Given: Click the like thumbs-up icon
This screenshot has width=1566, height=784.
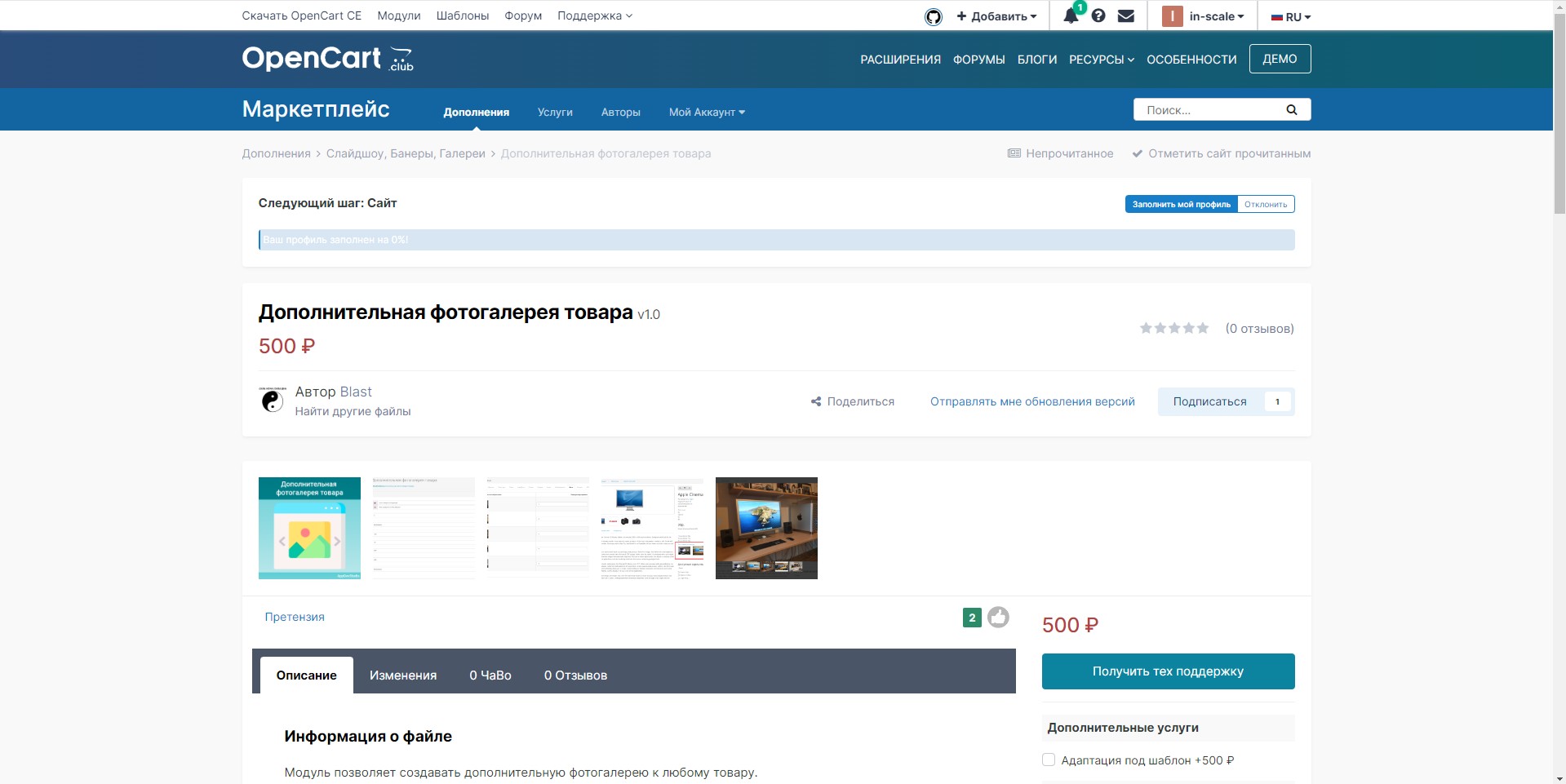Looking at the screenshot, I should coord(998,617).
